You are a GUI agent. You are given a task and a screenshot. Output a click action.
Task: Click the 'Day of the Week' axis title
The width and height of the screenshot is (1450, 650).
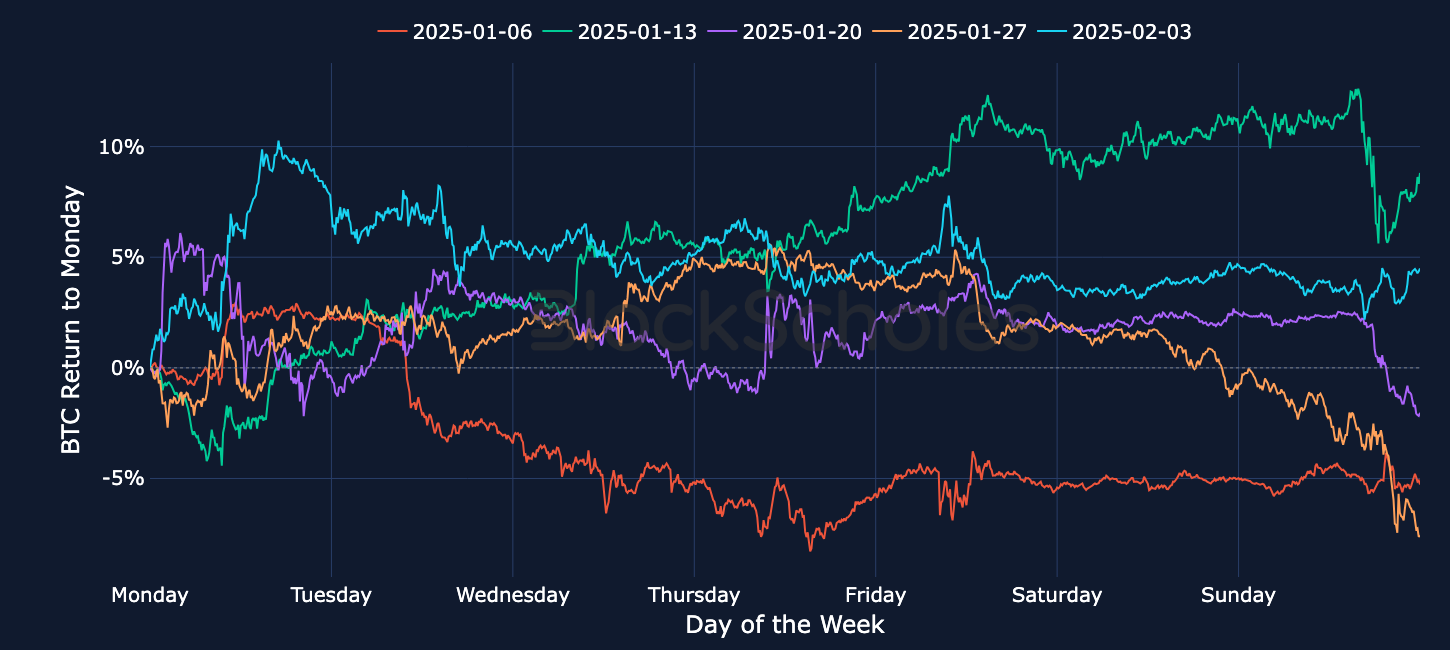pos(785,625)
